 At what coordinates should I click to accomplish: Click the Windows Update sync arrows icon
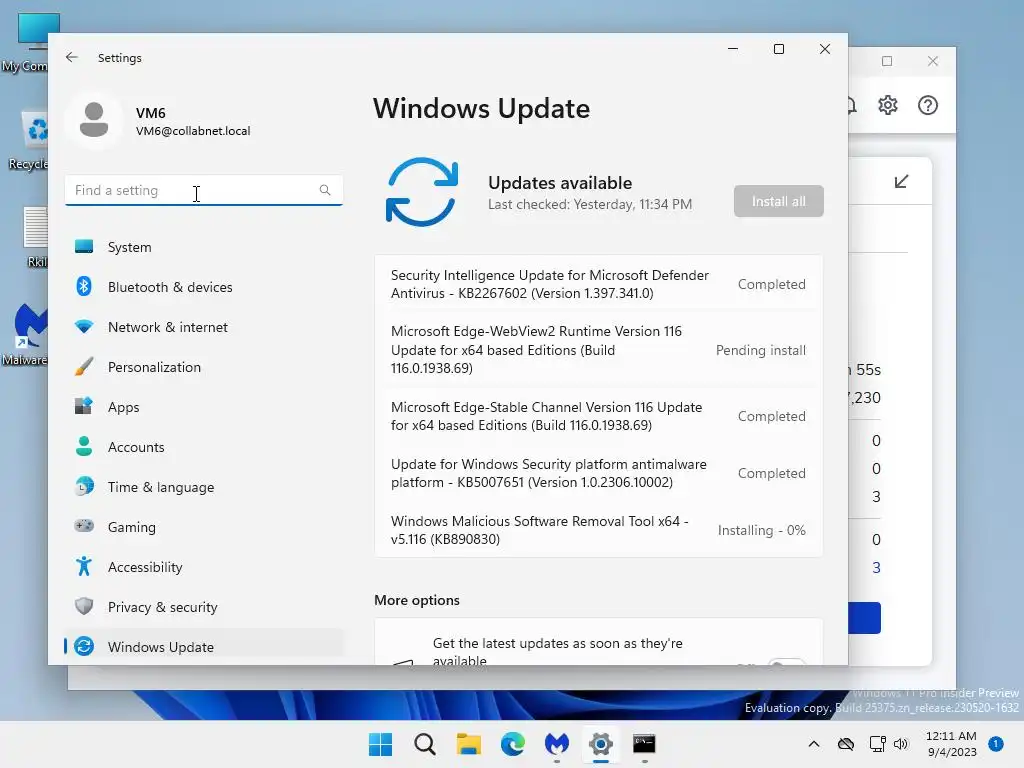422,192
